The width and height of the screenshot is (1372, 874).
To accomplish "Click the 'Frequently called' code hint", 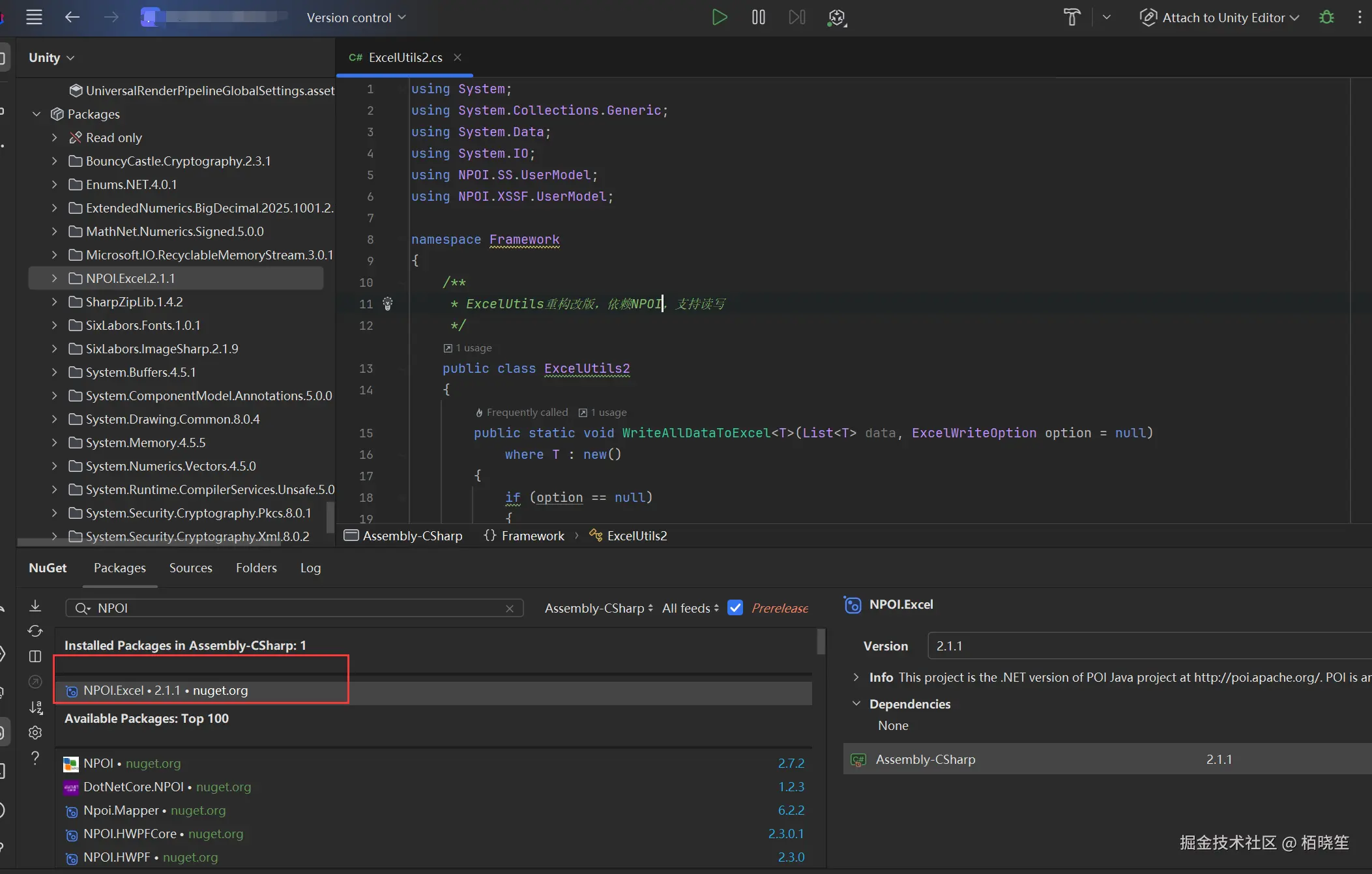I will (521, 413).
